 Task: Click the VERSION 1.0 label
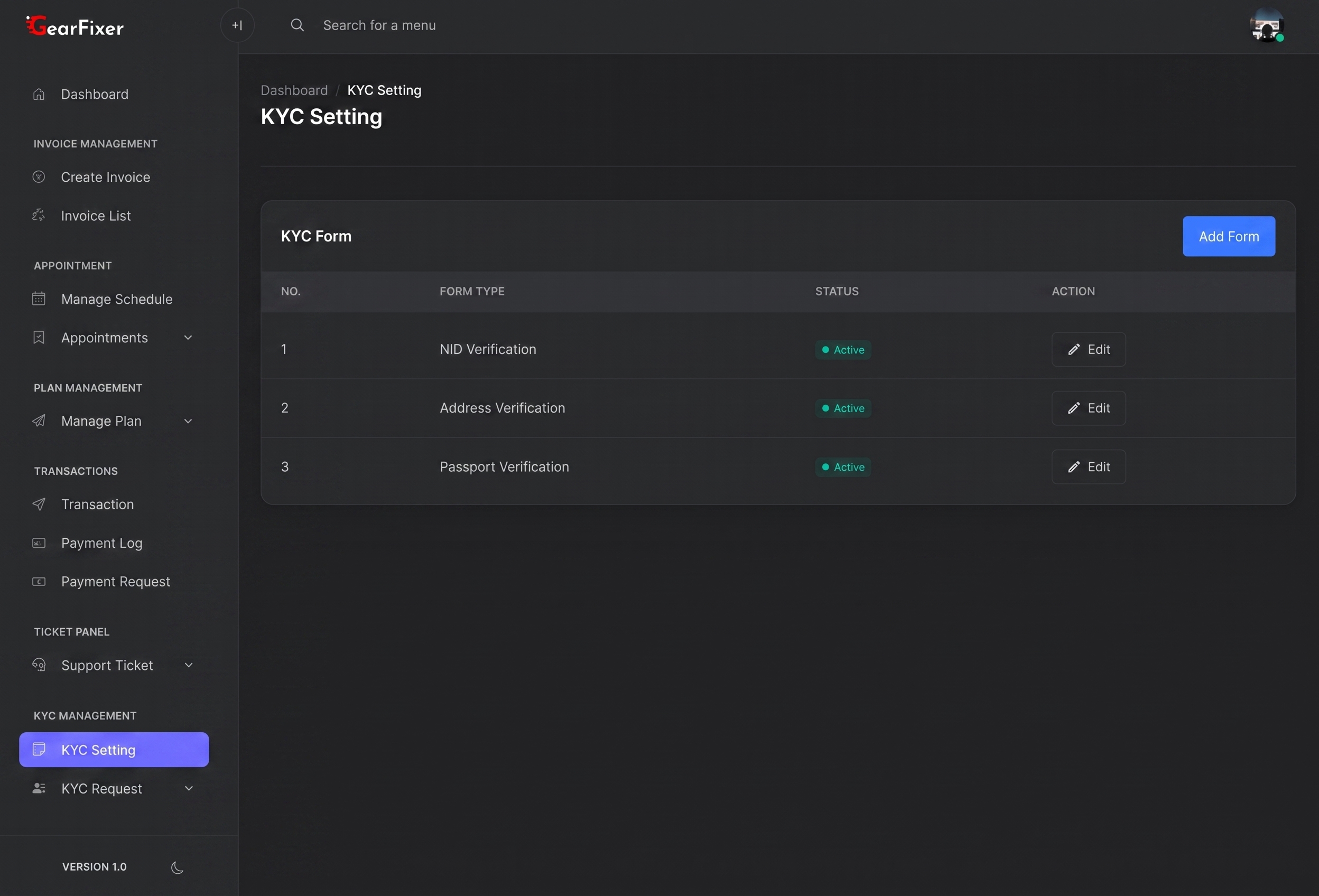pyautogui.click(x=94, y=867)
